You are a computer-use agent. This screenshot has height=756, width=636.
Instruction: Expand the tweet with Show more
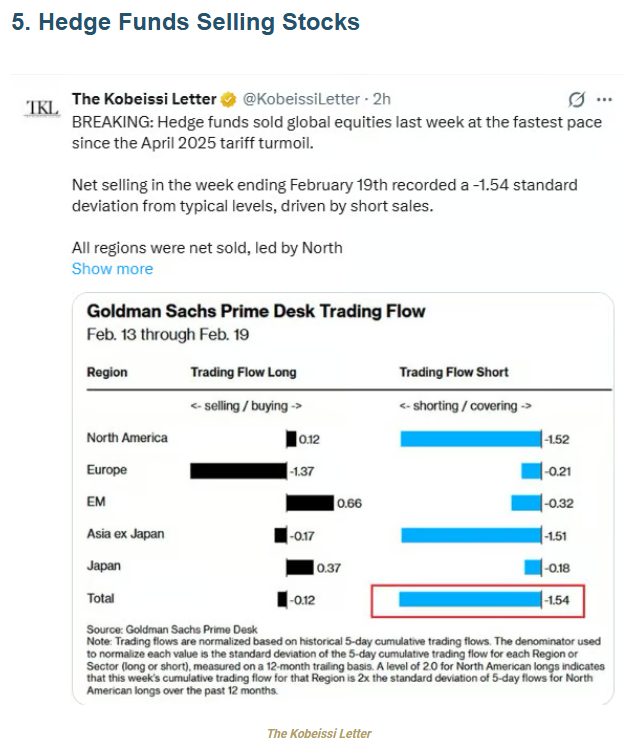point(112,269)
